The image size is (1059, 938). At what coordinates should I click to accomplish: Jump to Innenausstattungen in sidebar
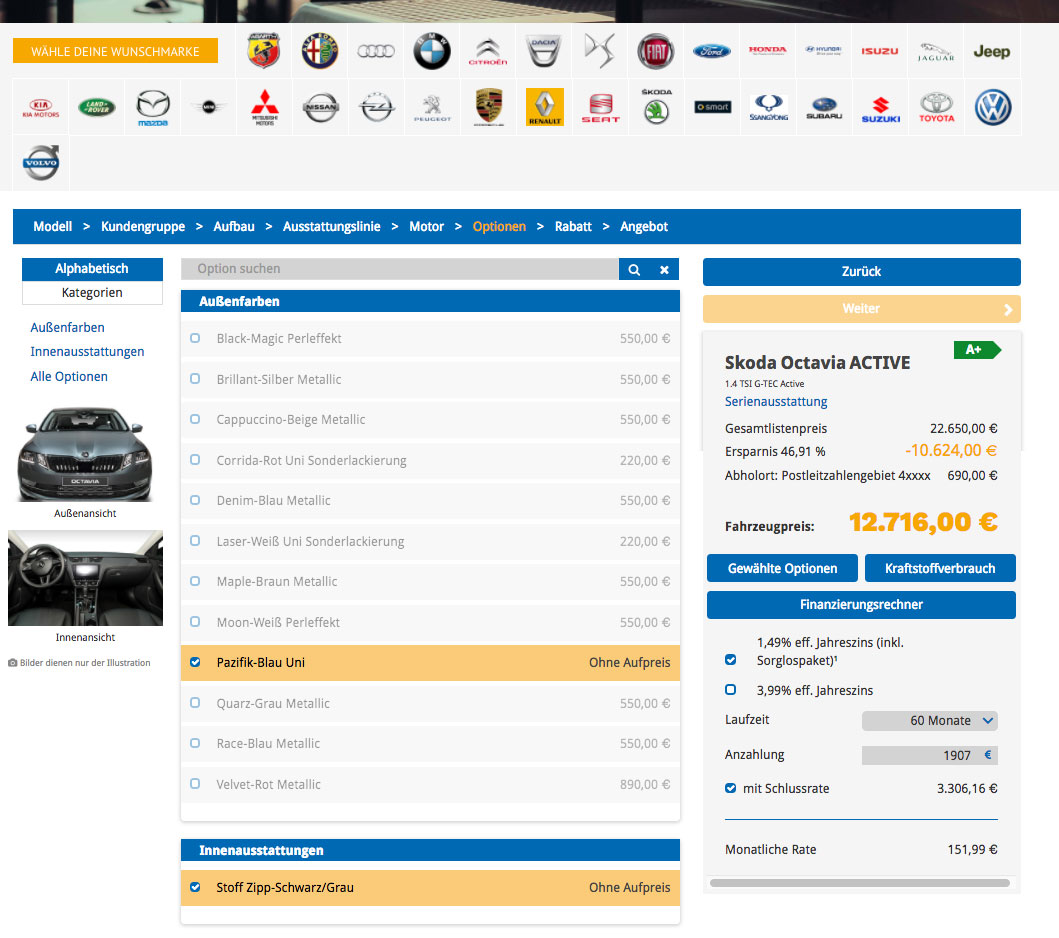[87, 352]
